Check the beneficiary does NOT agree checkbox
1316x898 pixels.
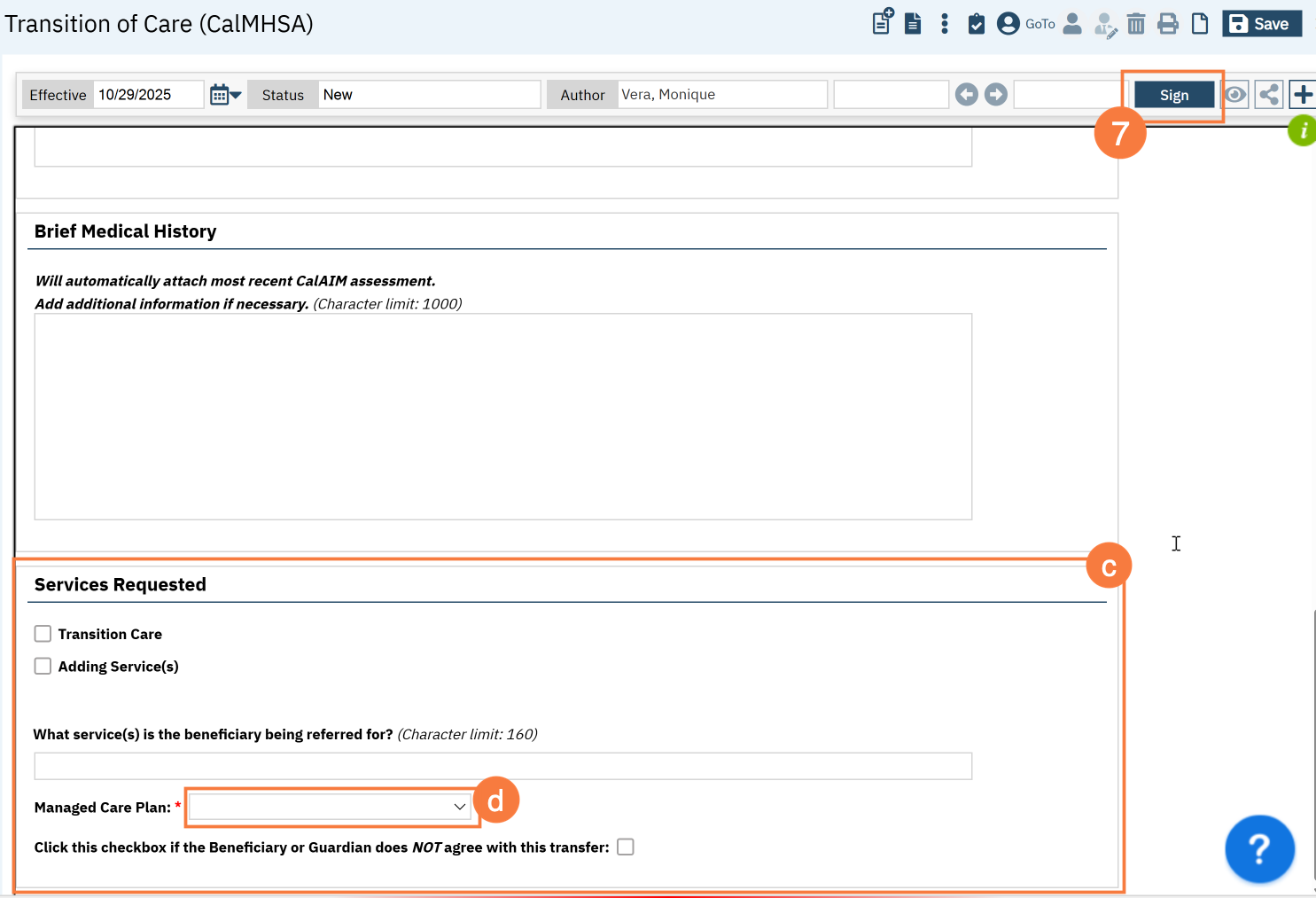pos(626,847)
